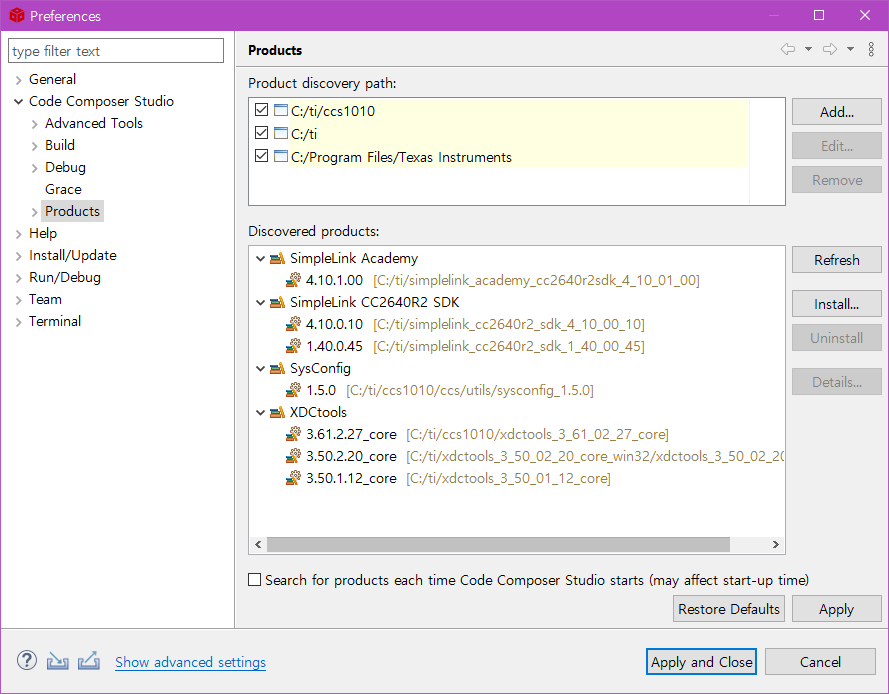The height and width of the screenshot is (694, 889).
Task: Click the Forward navigation arrow icon
Action: [x=830, y=49]
